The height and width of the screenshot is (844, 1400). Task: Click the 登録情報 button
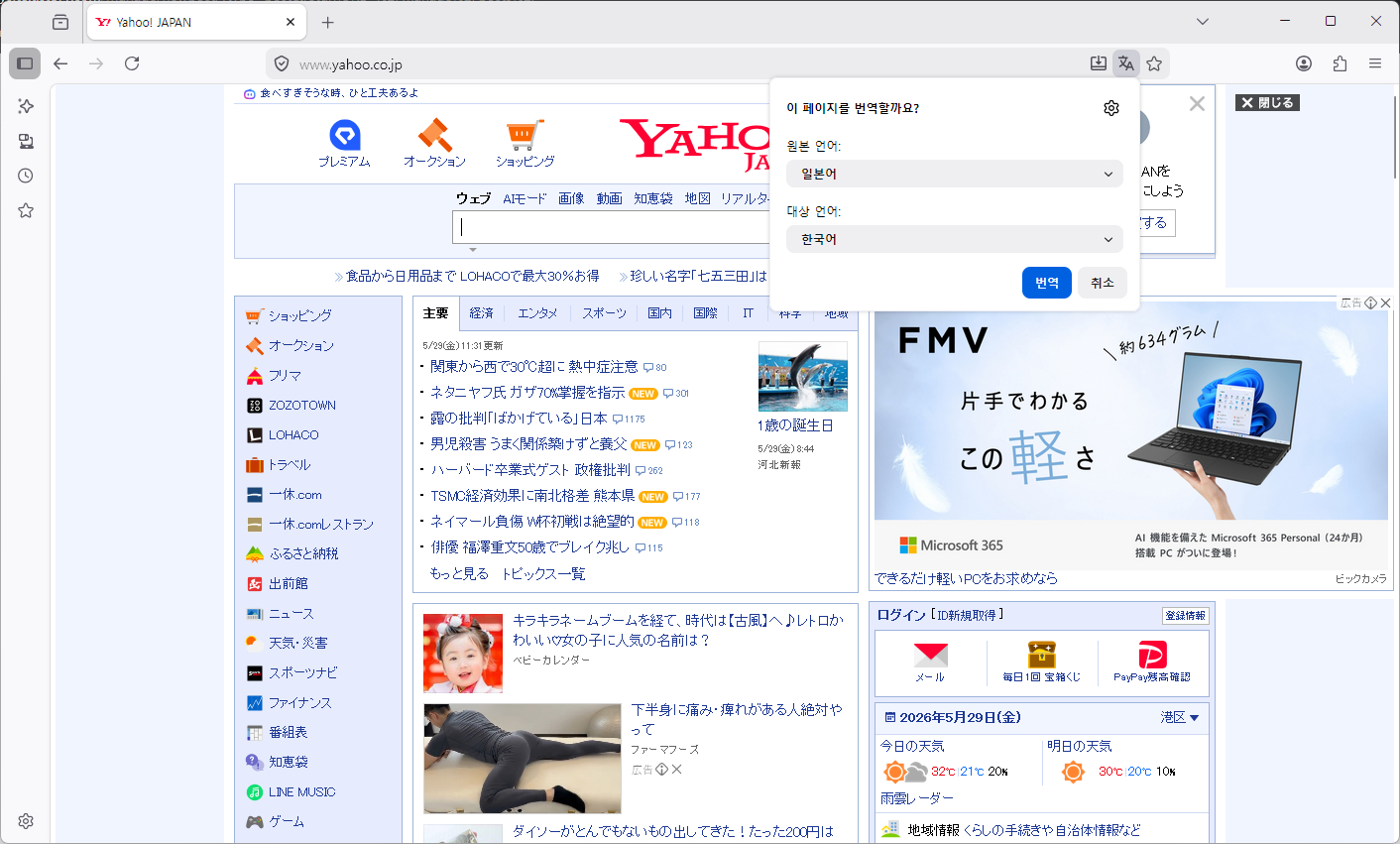click(x=1185, y=616)
